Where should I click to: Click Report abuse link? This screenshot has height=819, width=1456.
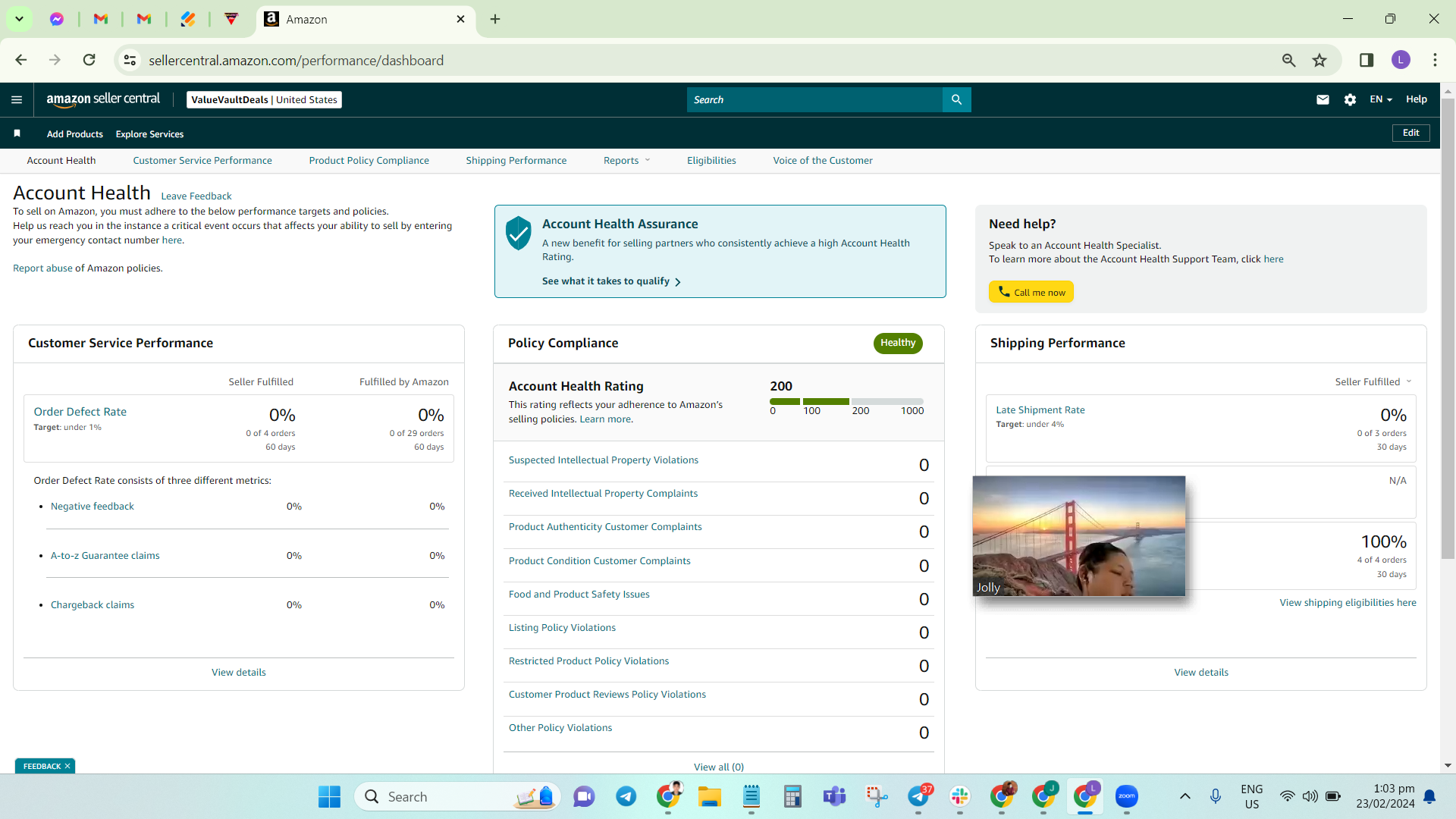pyautogui.click(x=42, y=268)
